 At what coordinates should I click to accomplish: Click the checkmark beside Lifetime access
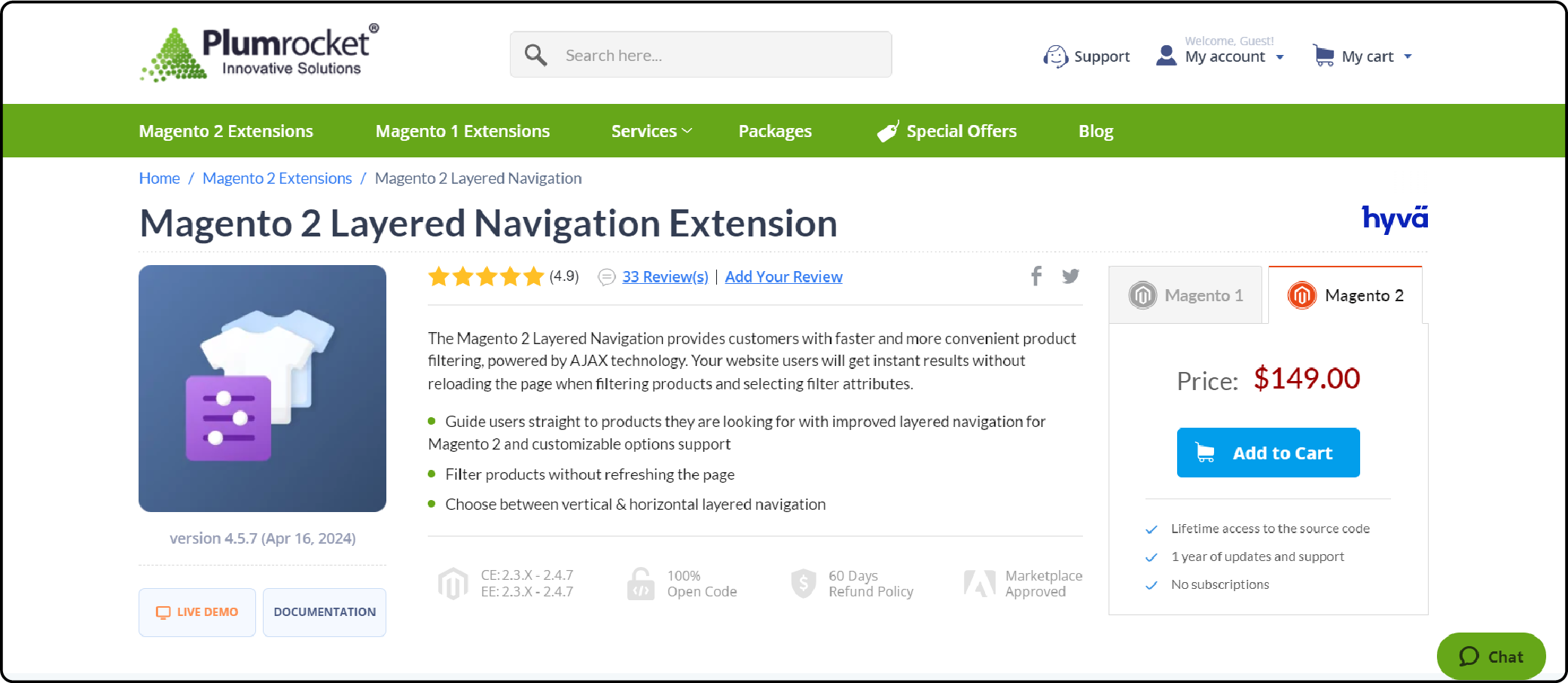[1152, 529]
